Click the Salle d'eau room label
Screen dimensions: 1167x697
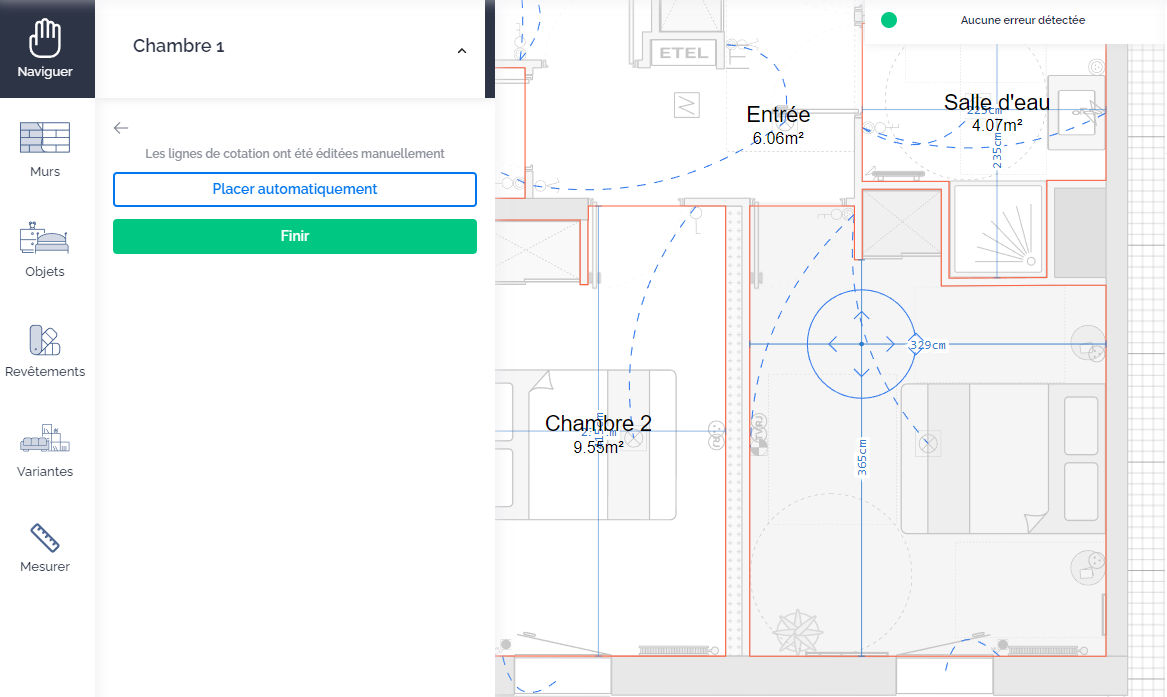click(x=997, y=102)
